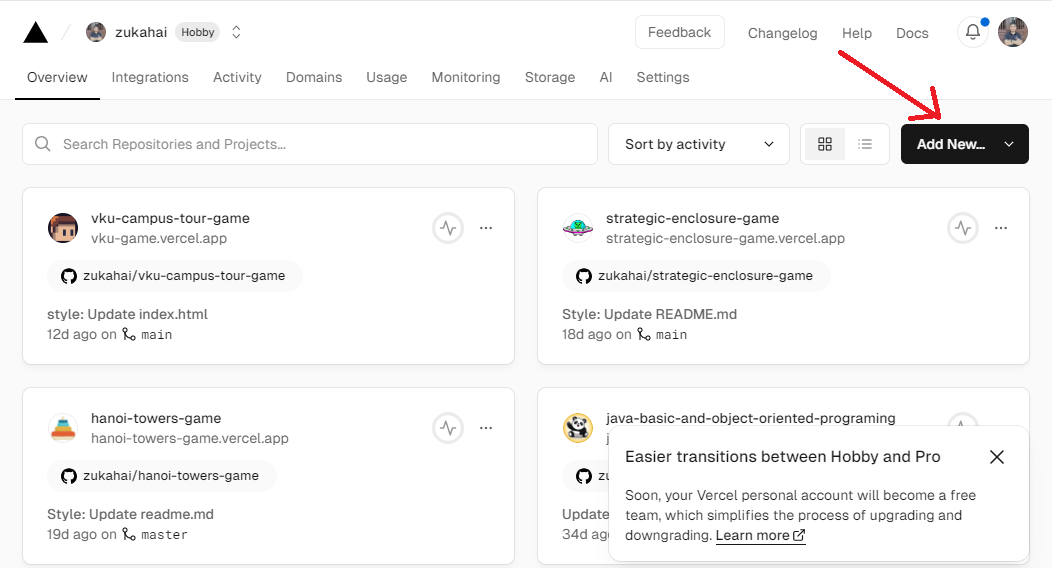Expand the zukahai team switcher
Viewport: 1052px width, 568px height.
click(x=237, y=32)
